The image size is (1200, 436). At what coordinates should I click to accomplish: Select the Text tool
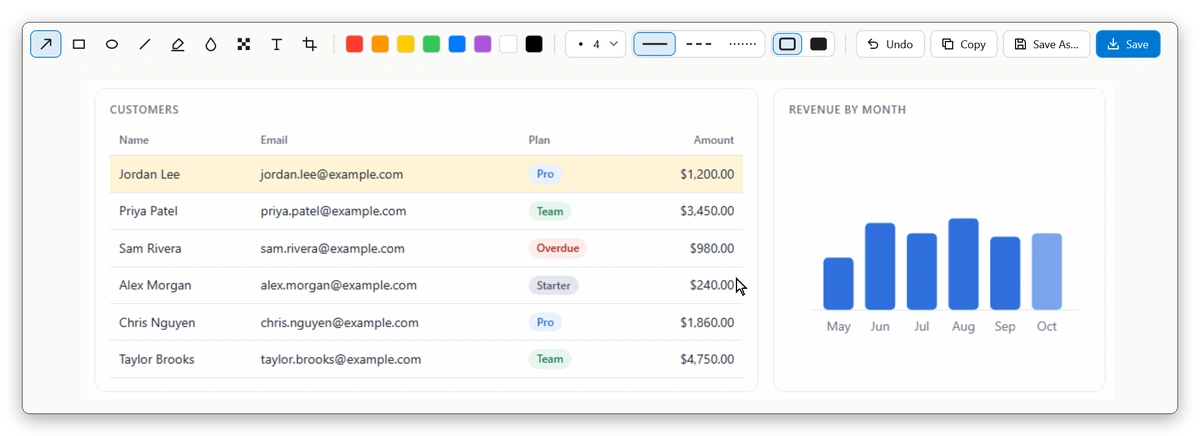(x=277, y=44)
